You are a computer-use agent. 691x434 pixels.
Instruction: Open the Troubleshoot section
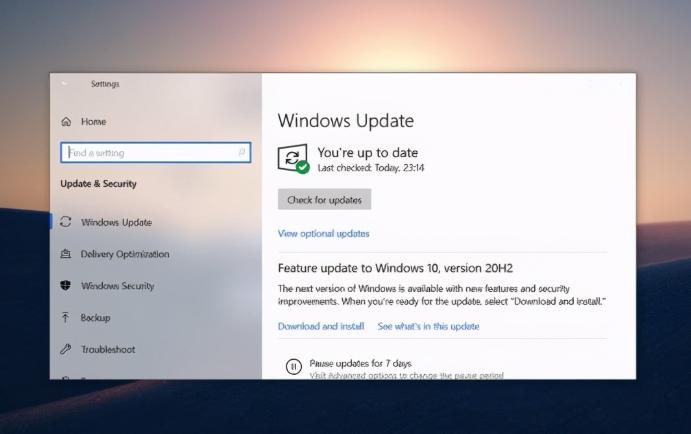[x=108, y=349]
